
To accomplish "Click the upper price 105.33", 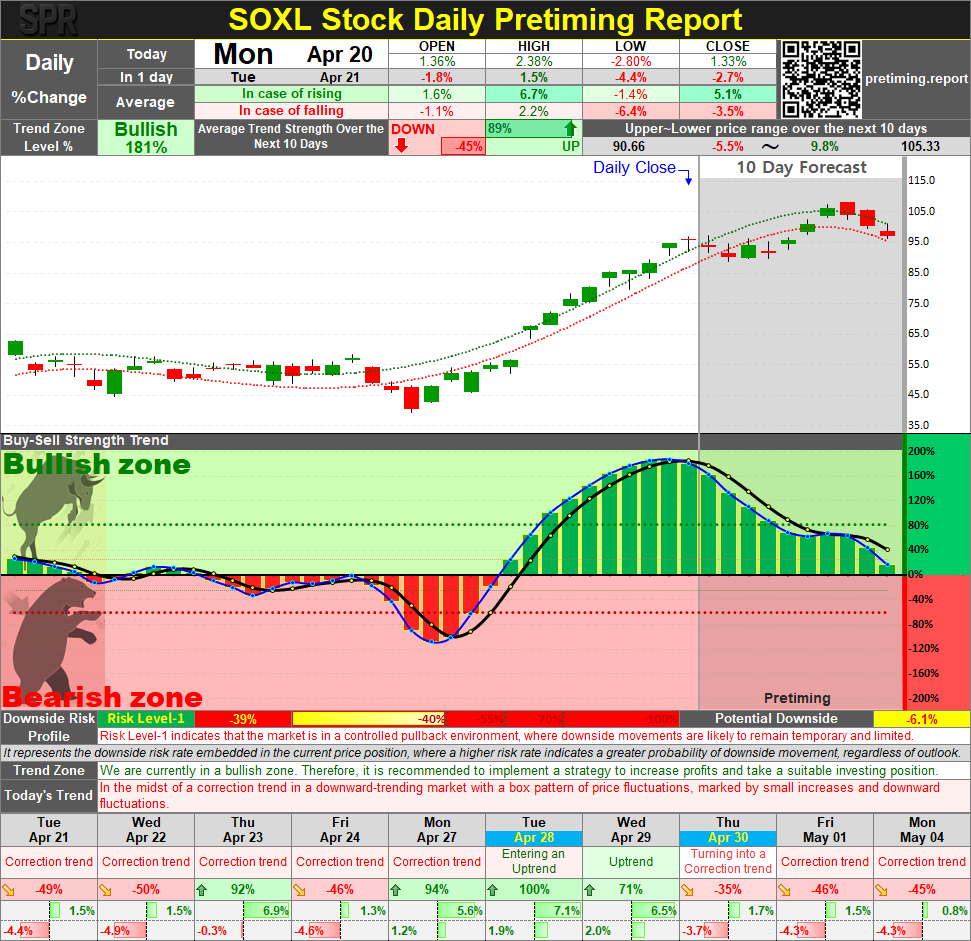I will point(920,147).
